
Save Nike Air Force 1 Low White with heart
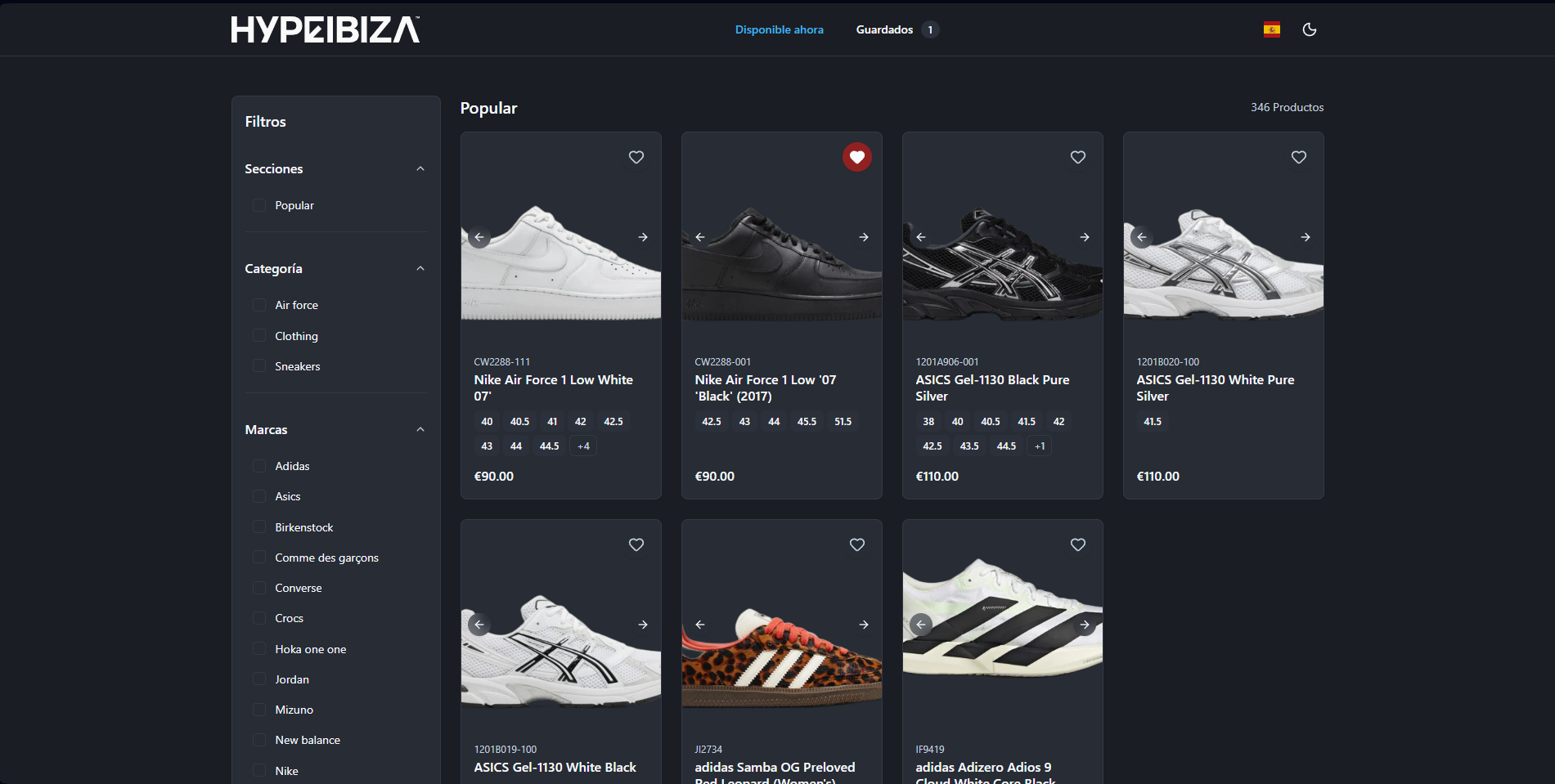(636, 157)
